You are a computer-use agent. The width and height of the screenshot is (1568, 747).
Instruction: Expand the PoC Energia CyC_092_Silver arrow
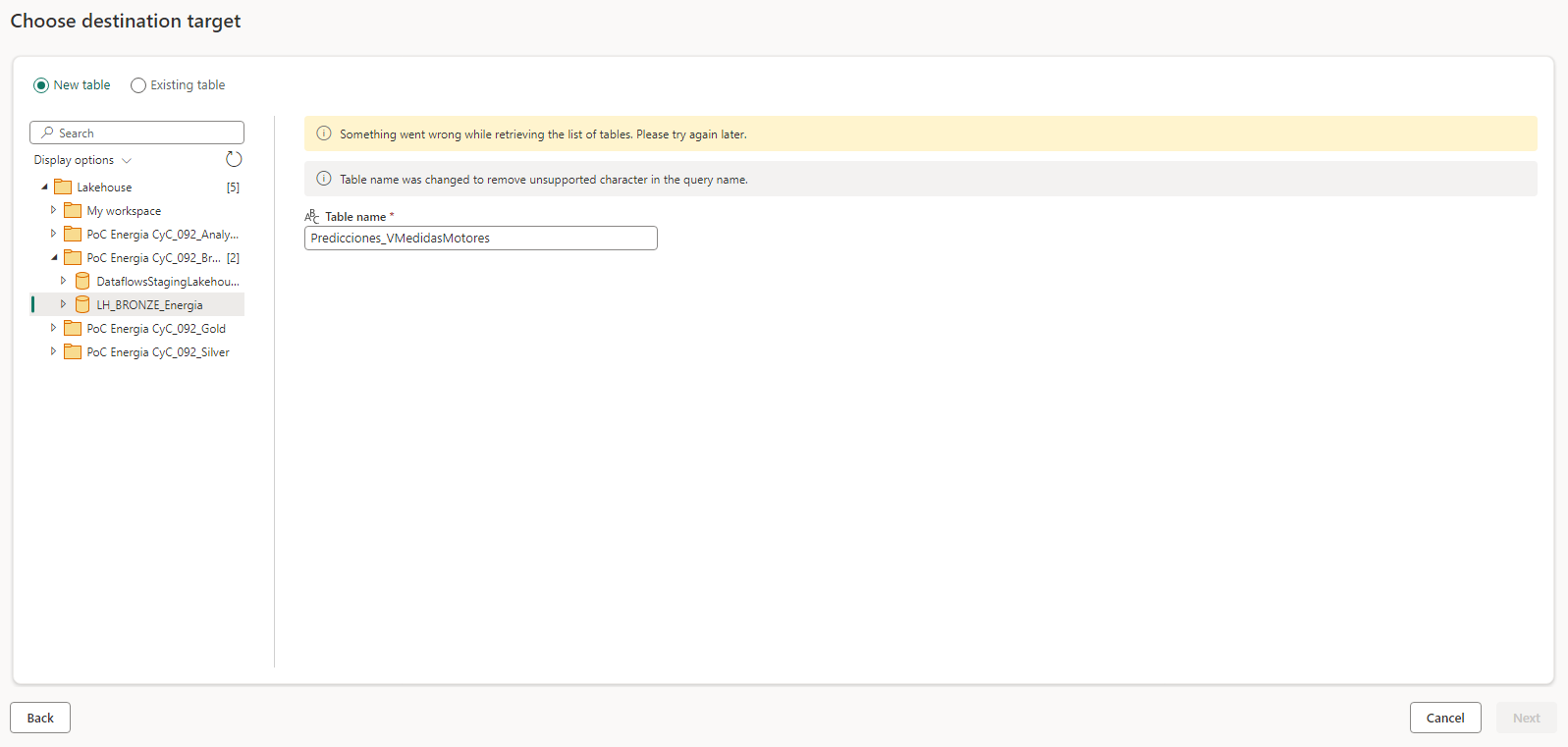54,351
